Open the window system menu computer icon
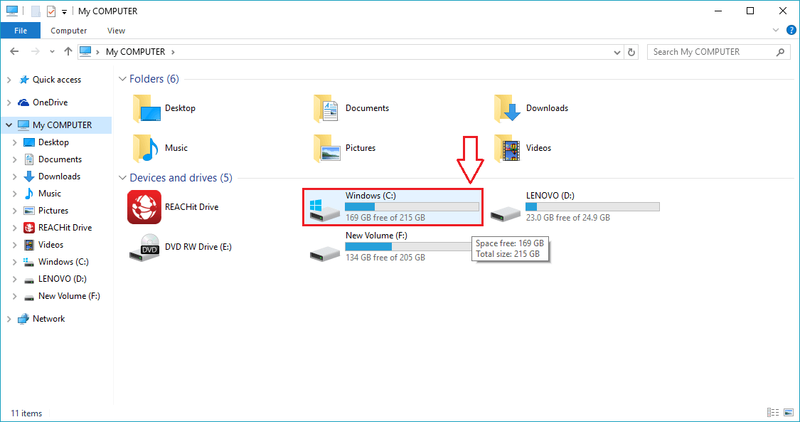The height and width of the screenshot is (422, 800). coord(12,11)
